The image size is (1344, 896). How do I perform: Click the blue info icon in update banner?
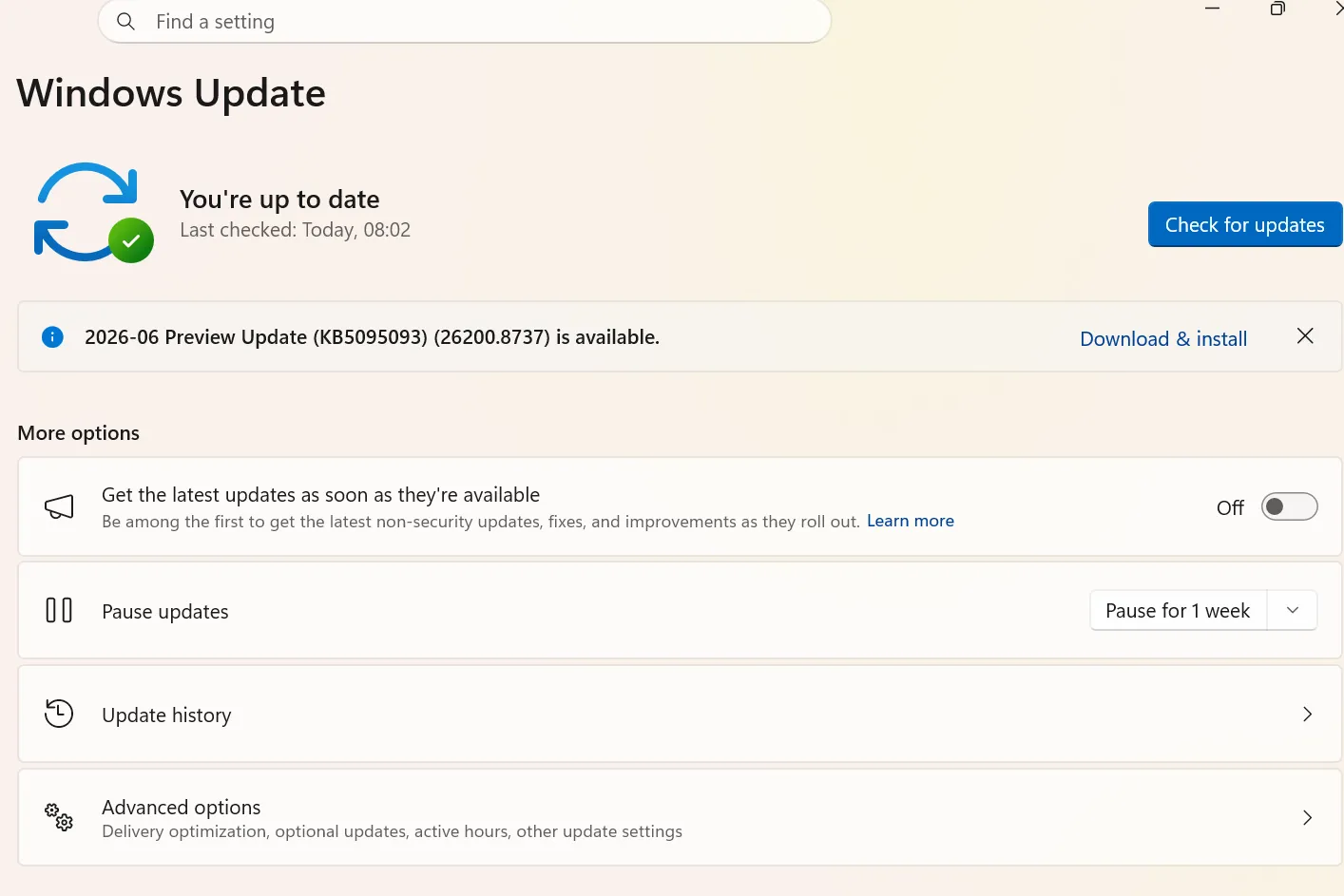(x=52, y=336)
